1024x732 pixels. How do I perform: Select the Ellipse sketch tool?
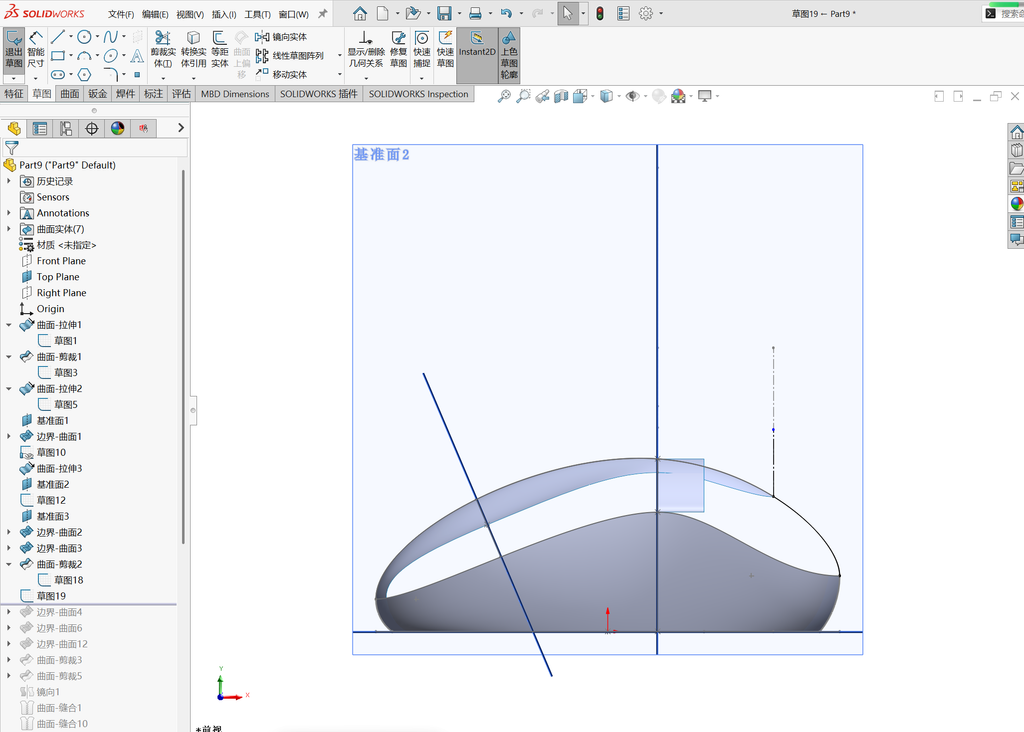[x=110, y=56]
